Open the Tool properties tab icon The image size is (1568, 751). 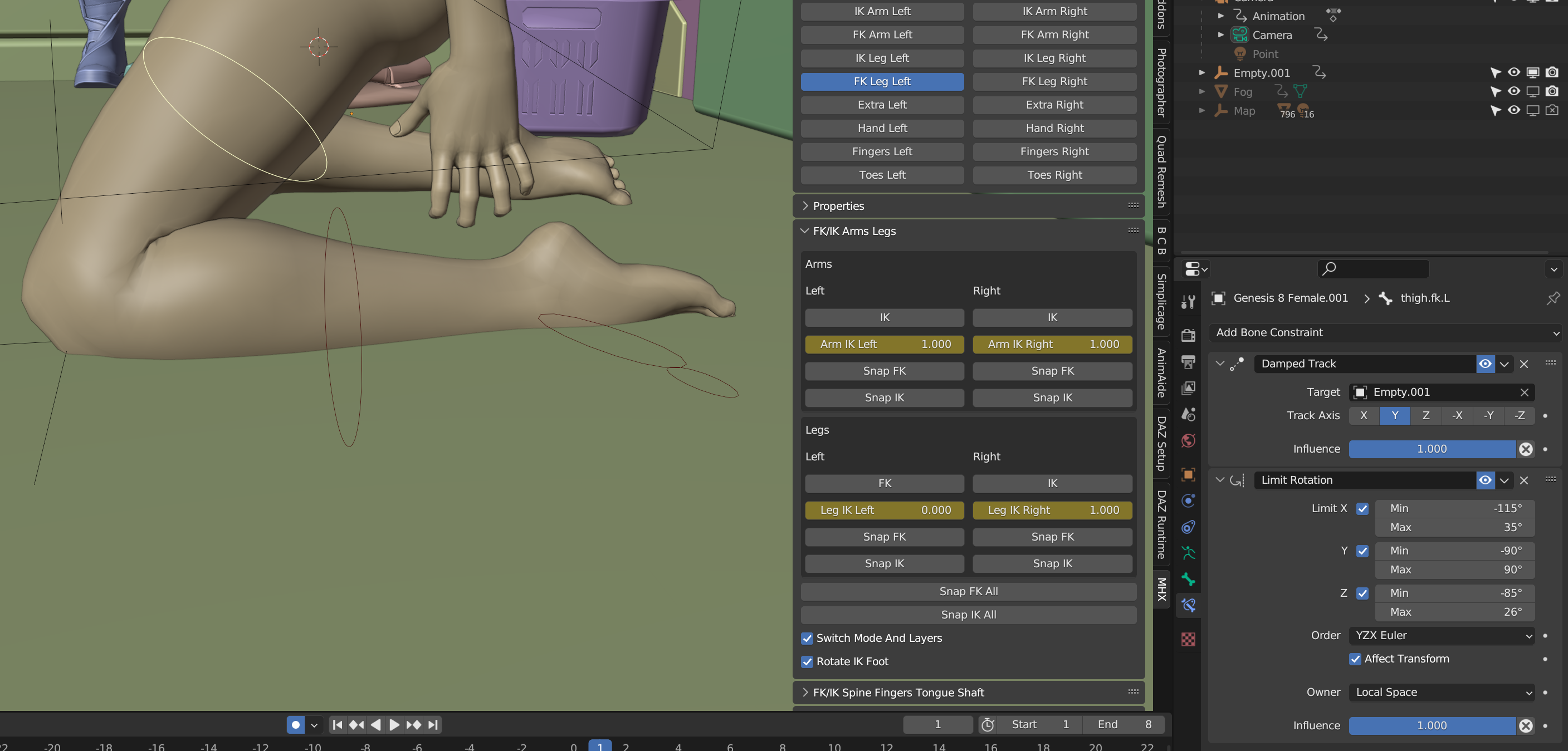(1188, 302)
